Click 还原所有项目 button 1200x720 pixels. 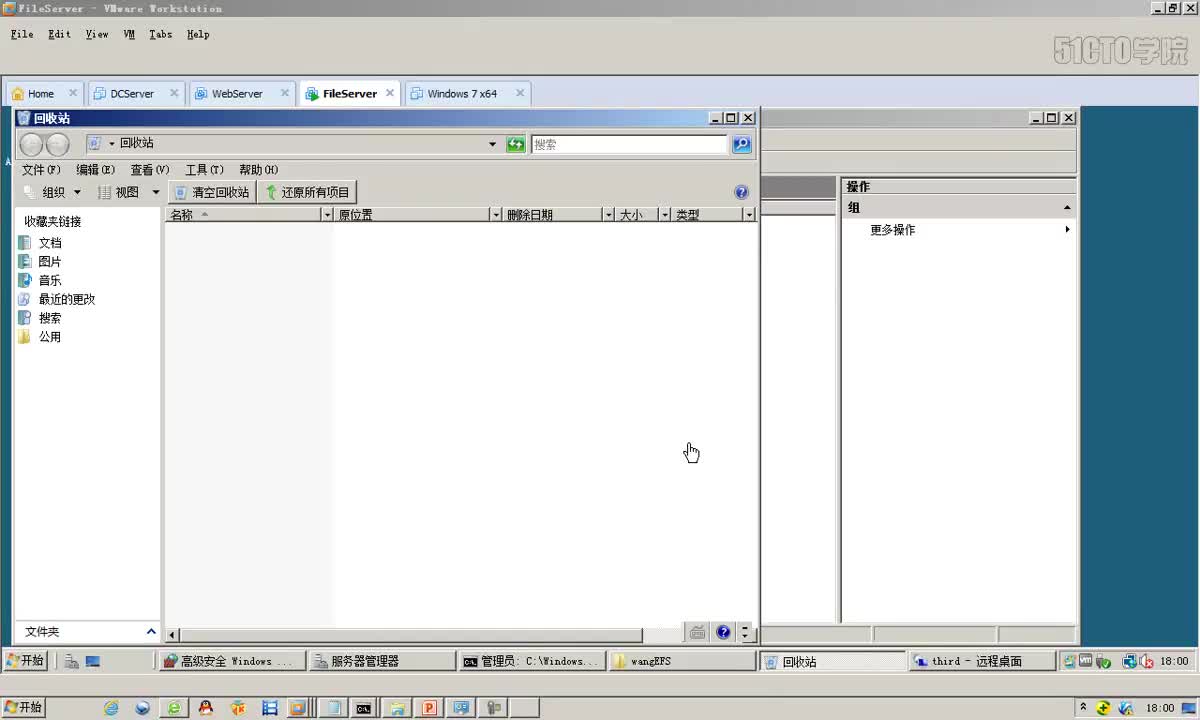tap(307, 192)
